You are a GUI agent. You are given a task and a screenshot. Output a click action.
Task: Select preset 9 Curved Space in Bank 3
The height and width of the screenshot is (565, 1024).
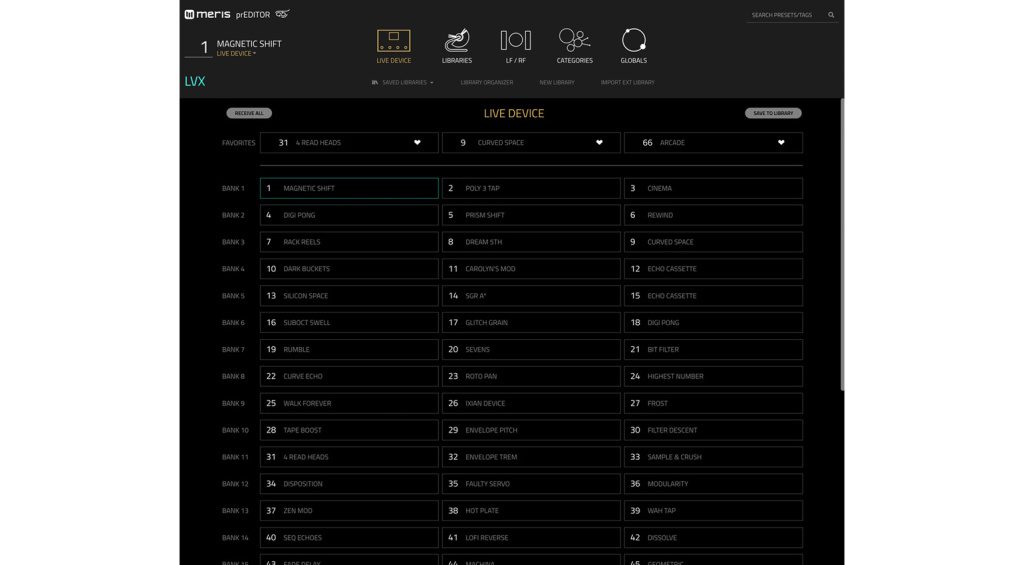coord(713,242)
